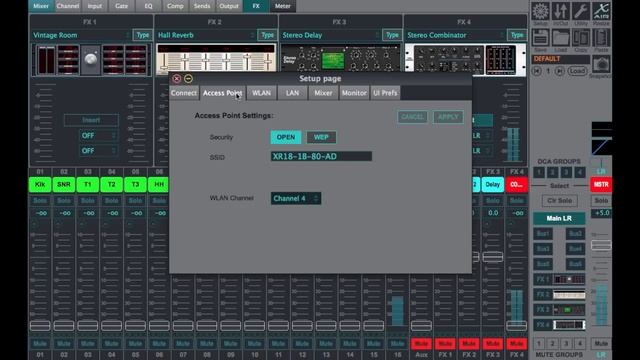Select the Main LR bus button
The image size is (640, 360).
click(x=559, y=218)
